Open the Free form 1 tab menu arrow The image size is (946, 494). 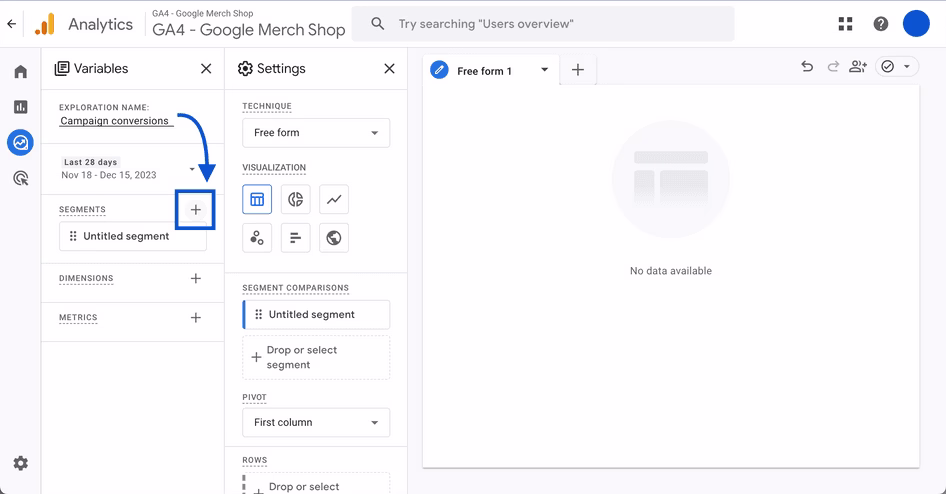544,70
